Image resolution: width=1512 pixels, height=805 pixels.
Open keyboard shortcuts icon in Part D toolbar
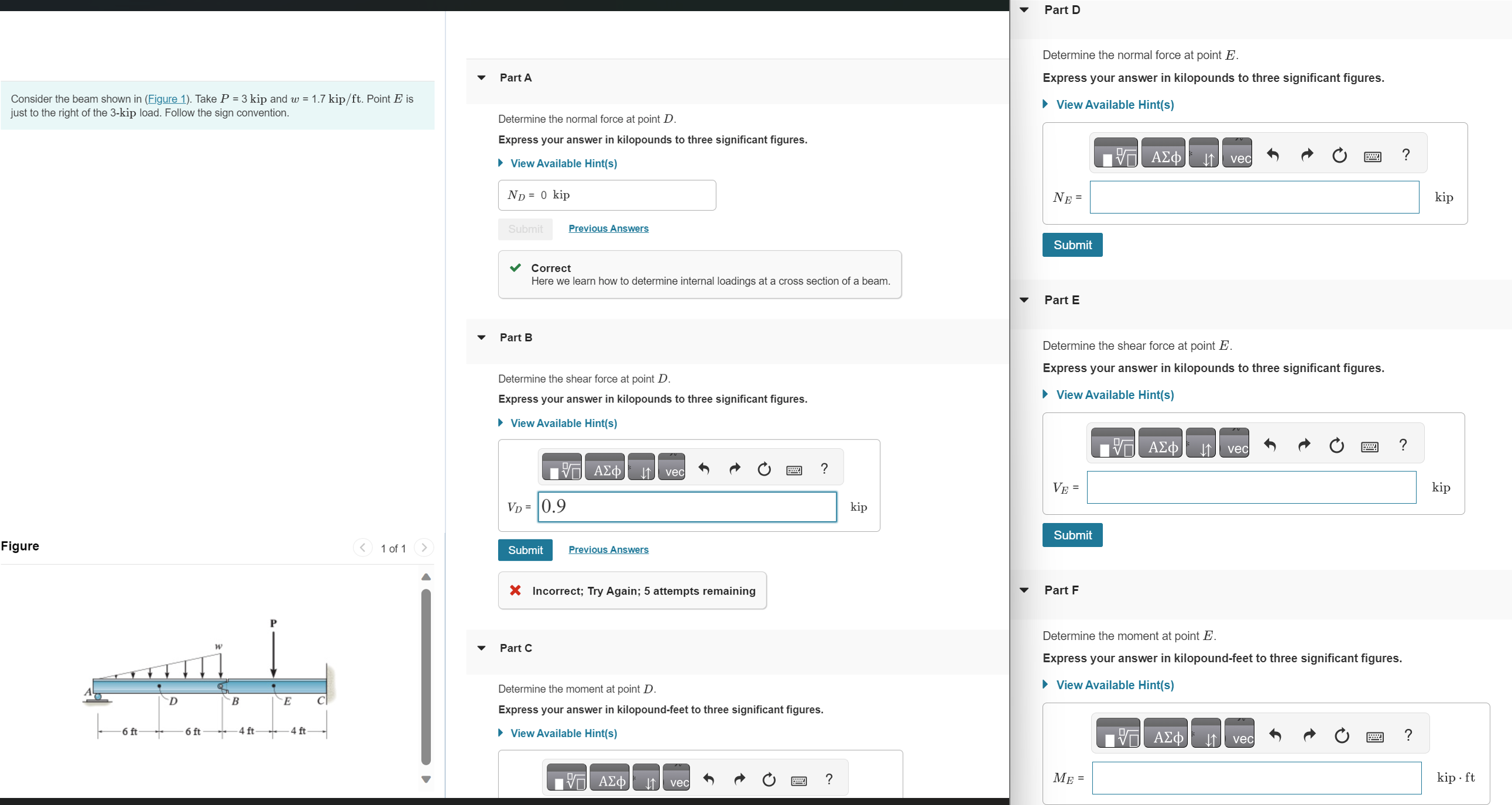[x=1372, y=156]
